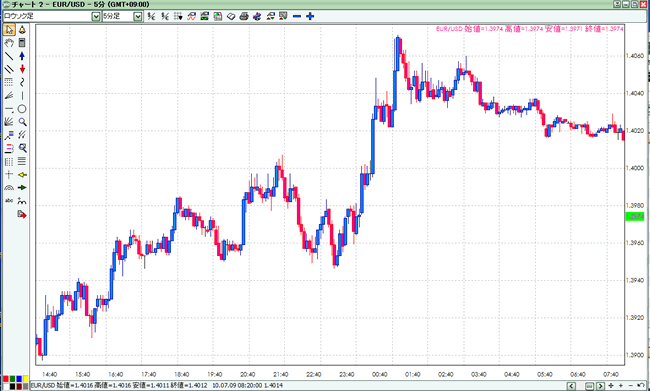The image size is (650, 391).
Task: Pick the yellow color swatch
Action: (x=26, y=379)
